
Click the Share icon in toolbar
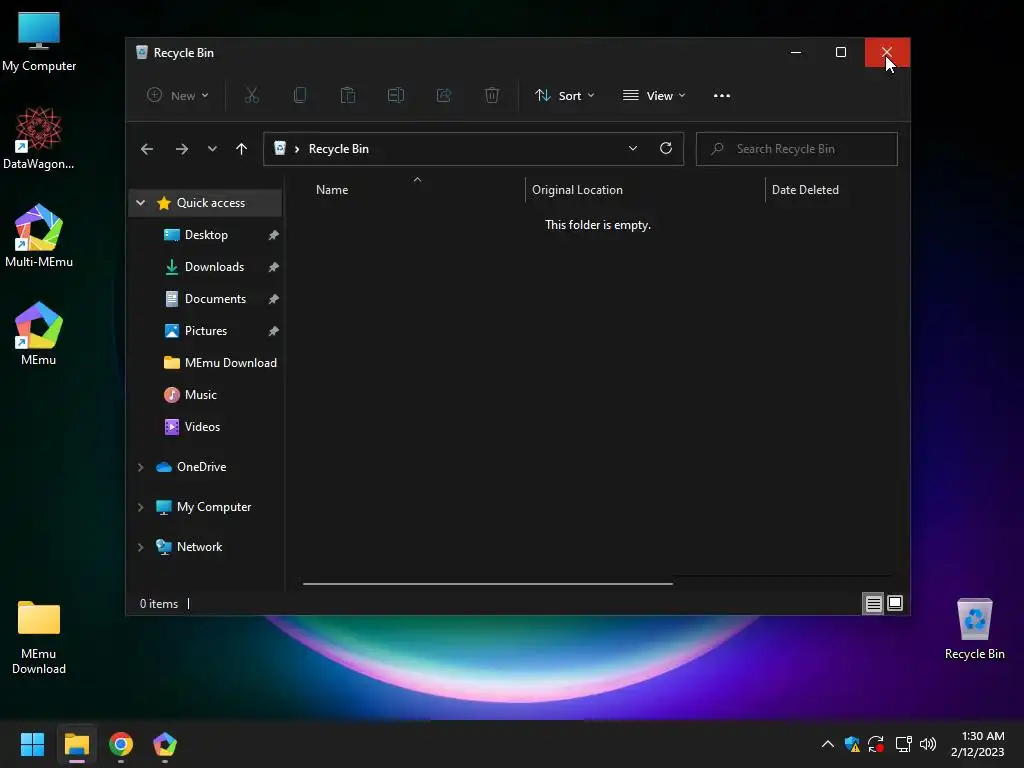[x=444, y=95]
